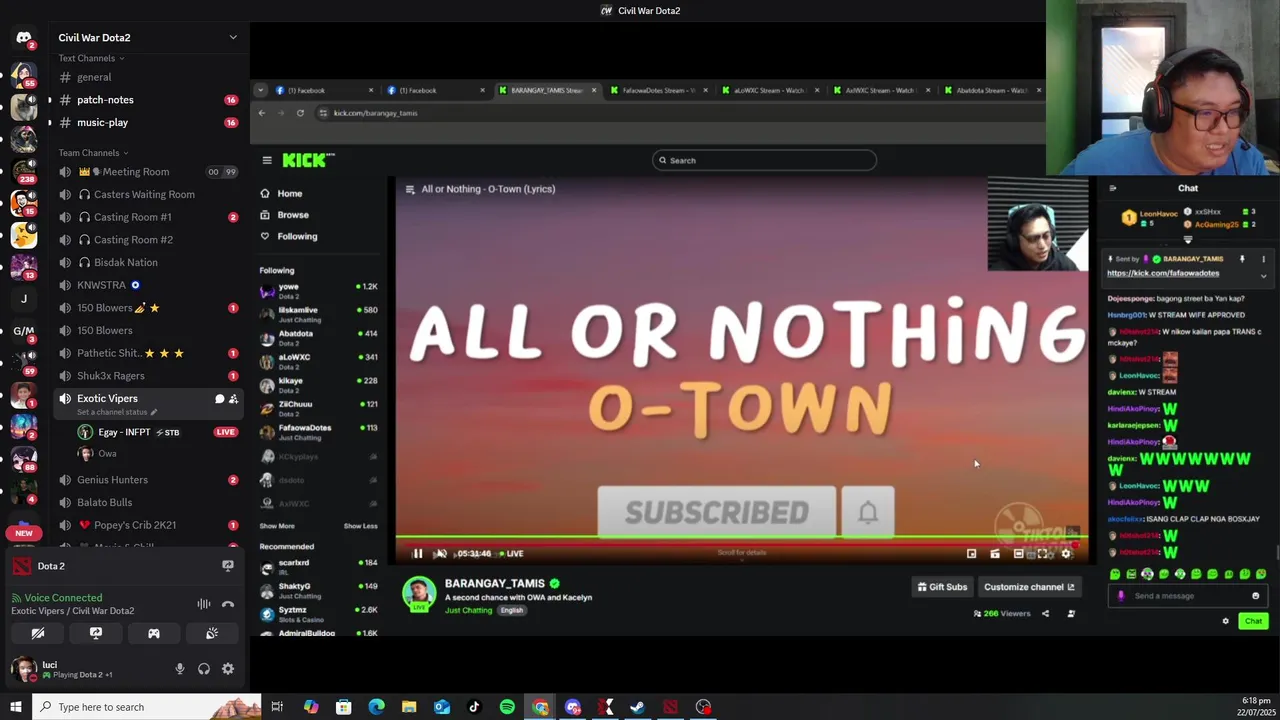Open scarlxrd in the Recommended list
1280x720 pixels.
(x=319, y=566)
